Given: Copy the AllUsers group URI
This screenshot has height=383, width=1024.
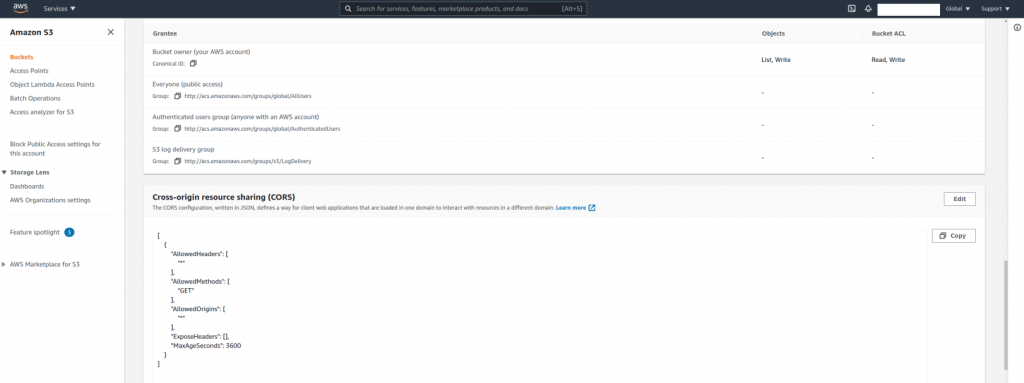Looking at the screenshot, I should tap(177, 96).
